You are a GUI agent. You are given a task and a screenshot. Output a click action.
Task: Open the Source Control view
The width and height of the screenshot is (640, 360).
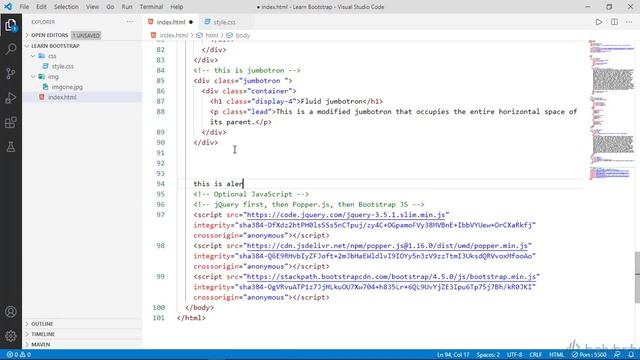[11, 73]
